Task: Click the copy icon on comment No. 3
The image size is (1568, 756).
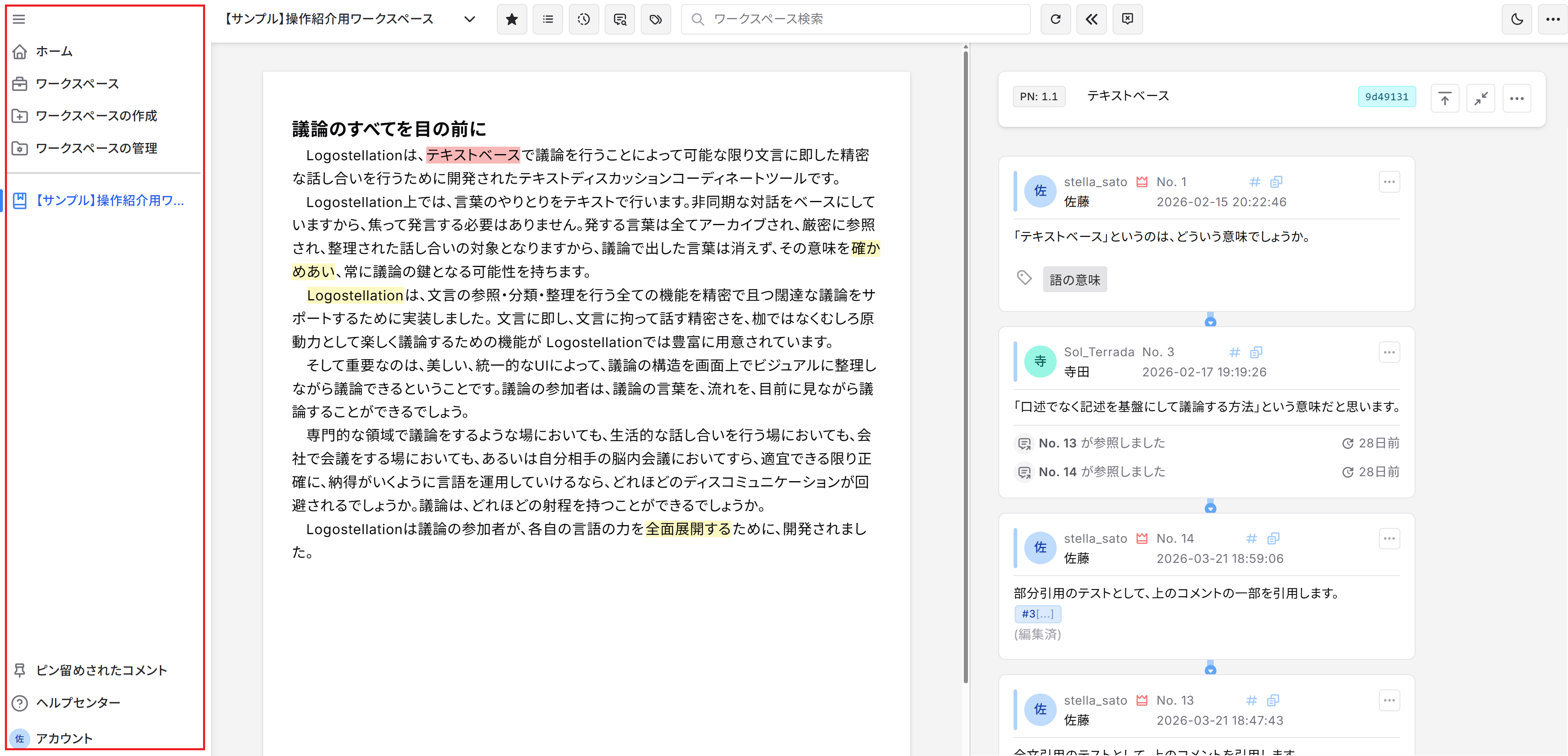Action: coord(1256,352)
